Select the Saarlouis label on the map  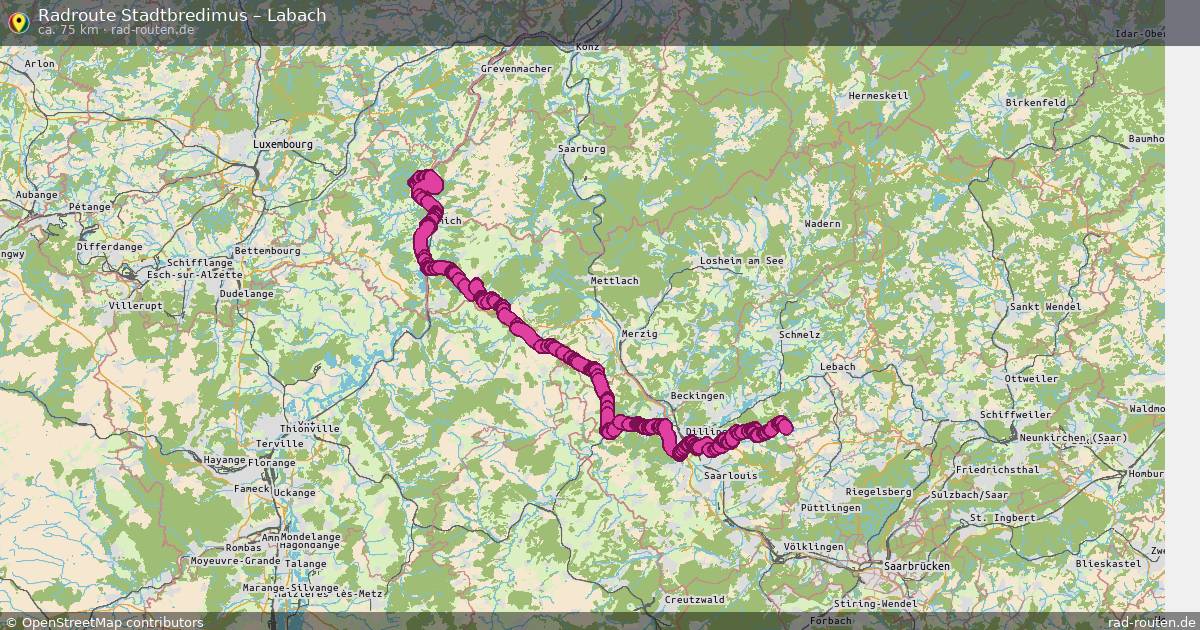(x=731, y=476)
